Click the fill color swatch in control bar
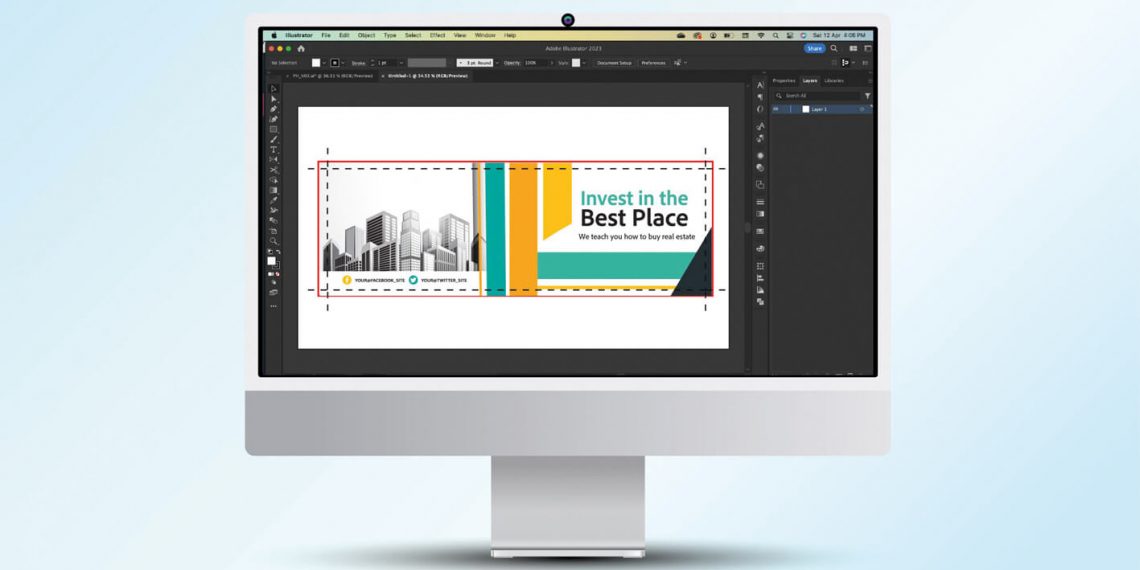The image size is (1140, 570). tap(316, 63)
